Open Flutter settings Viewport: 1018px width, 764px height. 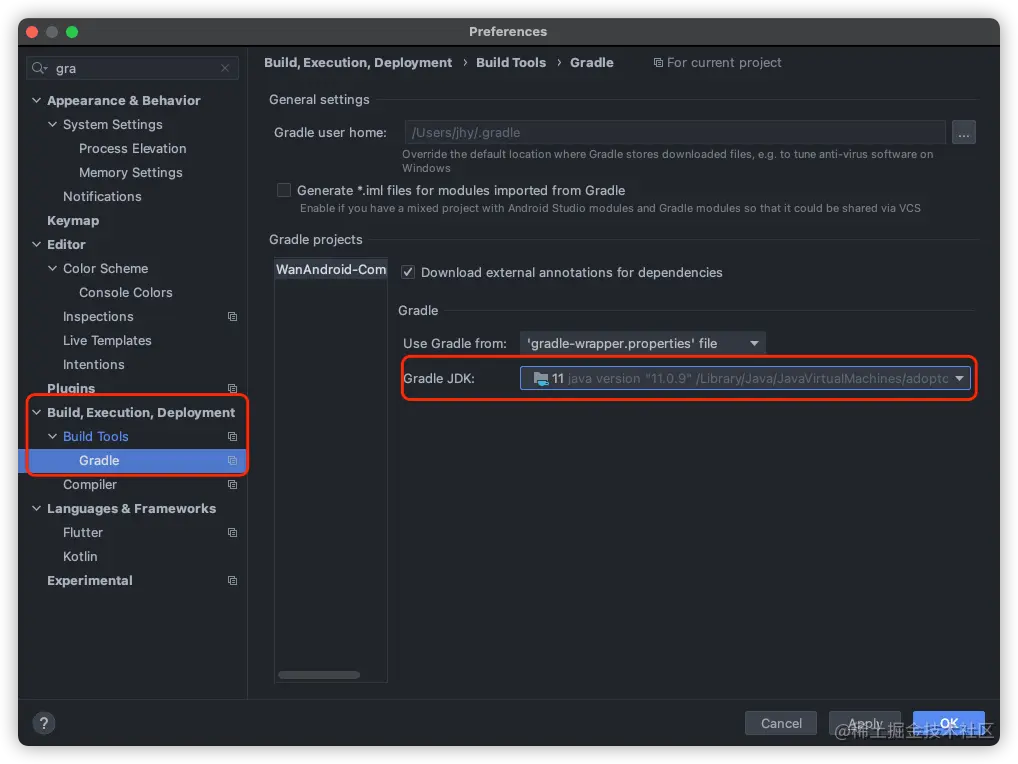coord(82,532)
